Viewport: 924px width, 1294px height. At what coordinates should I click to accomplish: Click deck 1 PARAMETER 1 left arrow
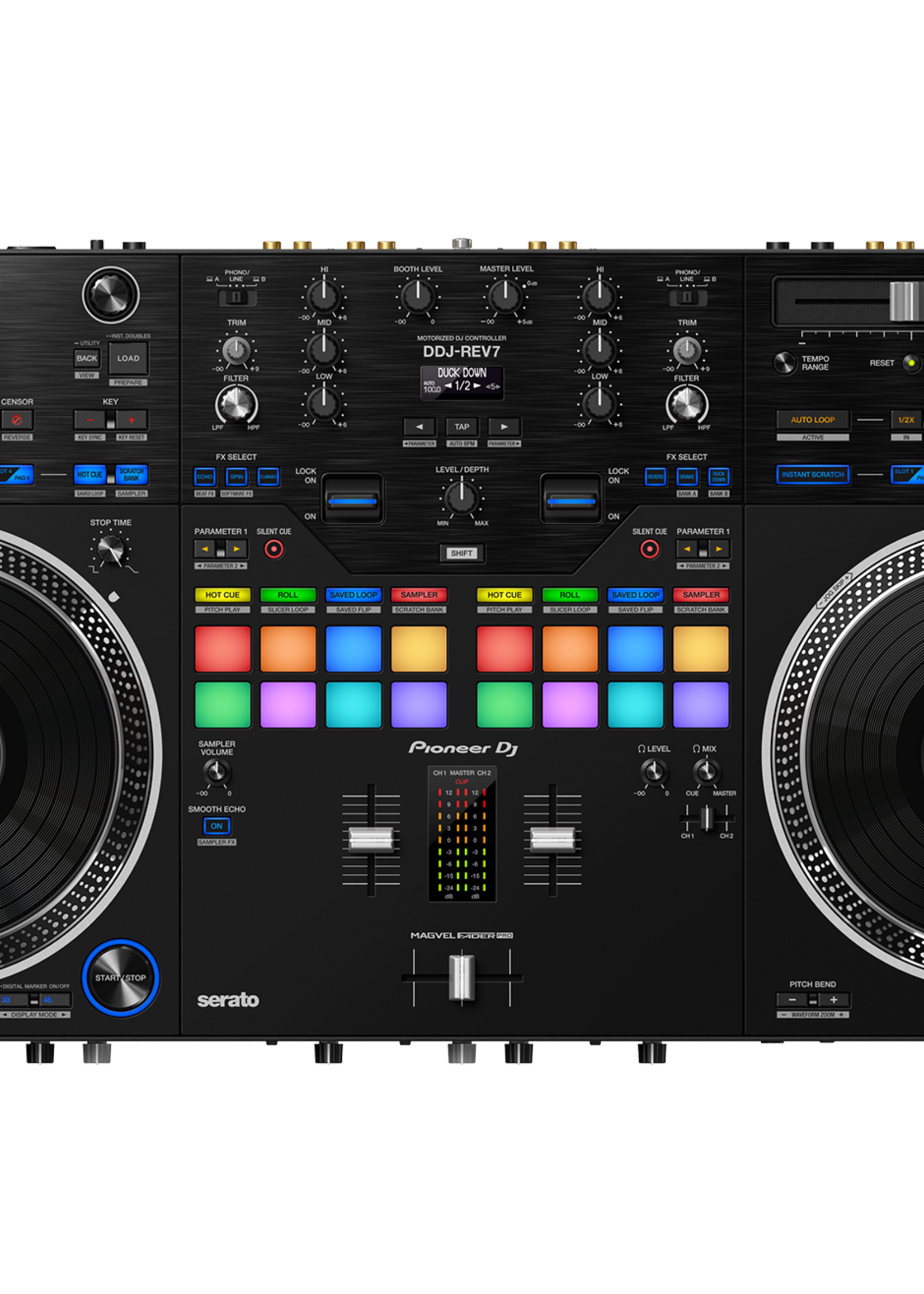205,549
